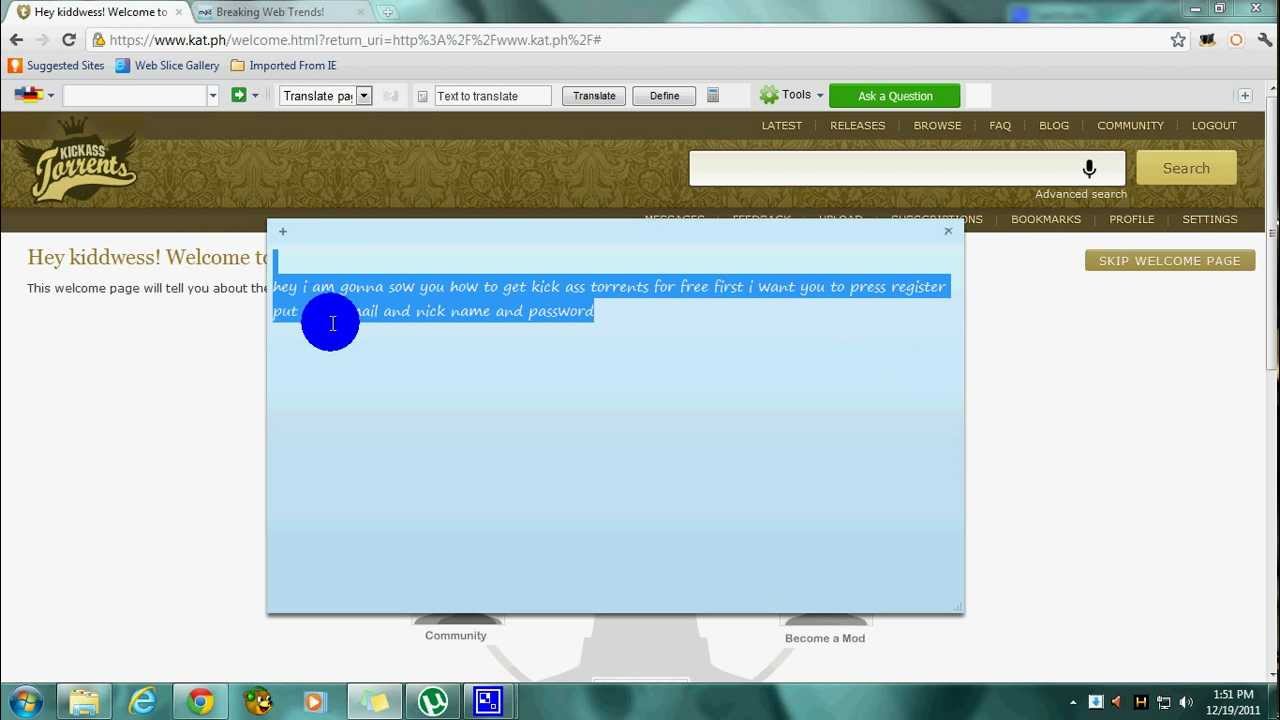Open the Suggested Sites bookmark
The width and height of the screenshot is (1280, 720).
pos(56,65)
